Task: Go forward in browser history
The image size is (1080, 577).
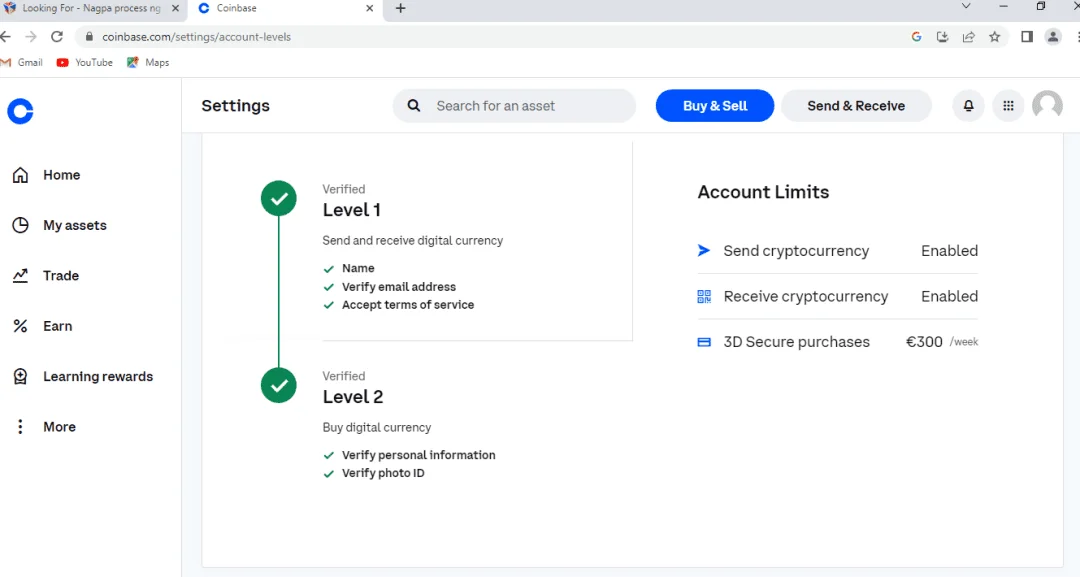Action: tap(31, 36)
